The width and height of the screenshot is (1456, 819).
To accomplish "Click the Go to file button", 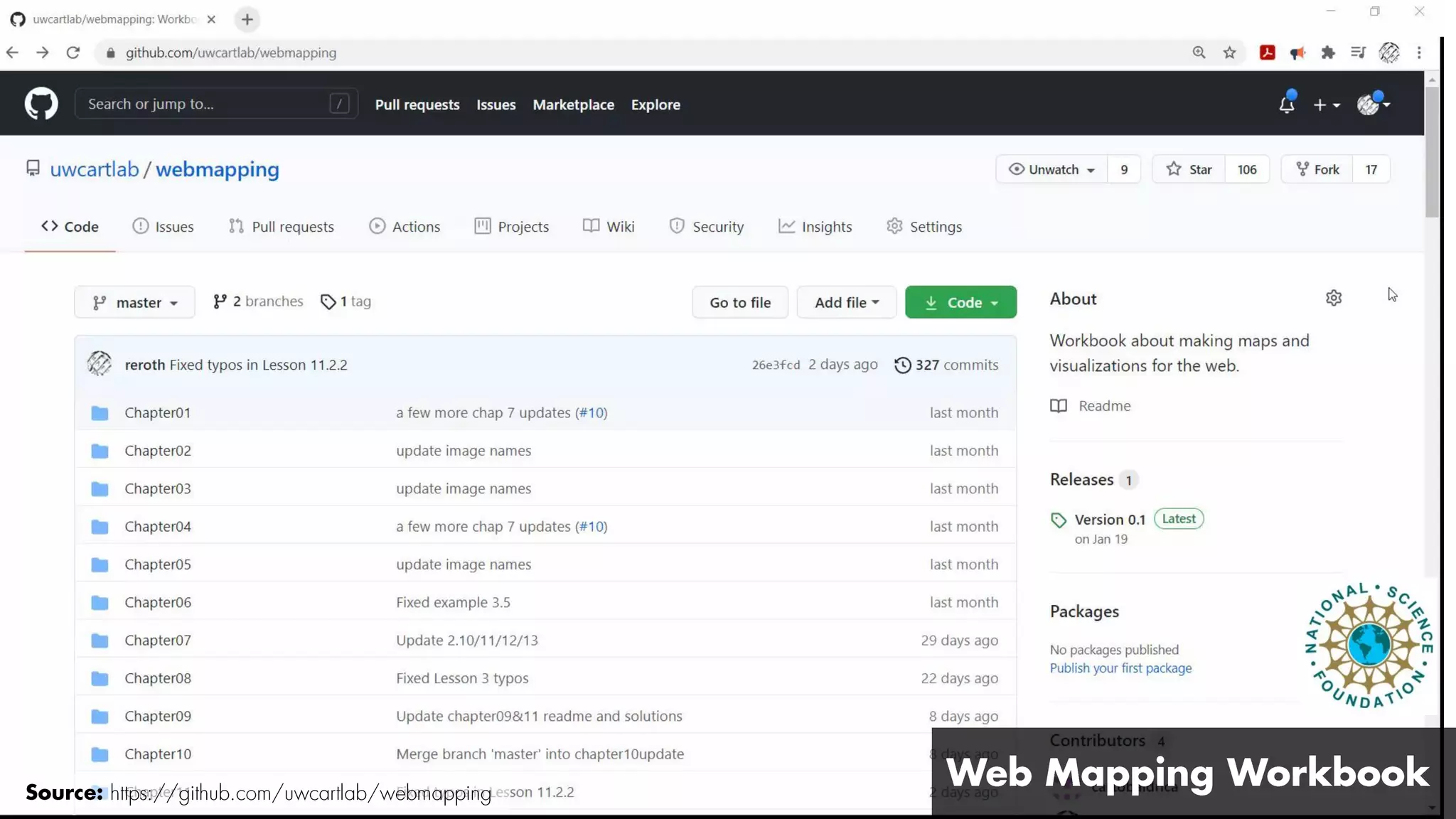I will coord(739,302).
